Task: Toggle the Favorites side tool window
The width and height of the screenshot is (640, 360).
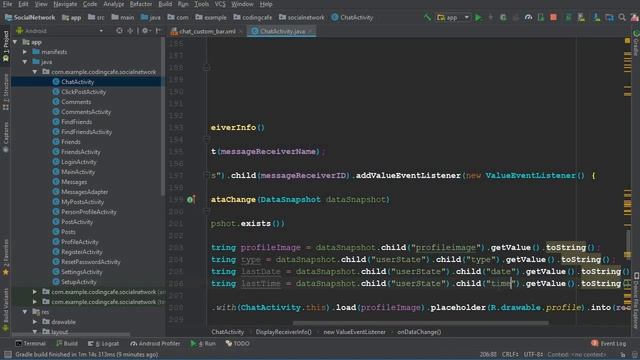Action: [x=6, y=258]
